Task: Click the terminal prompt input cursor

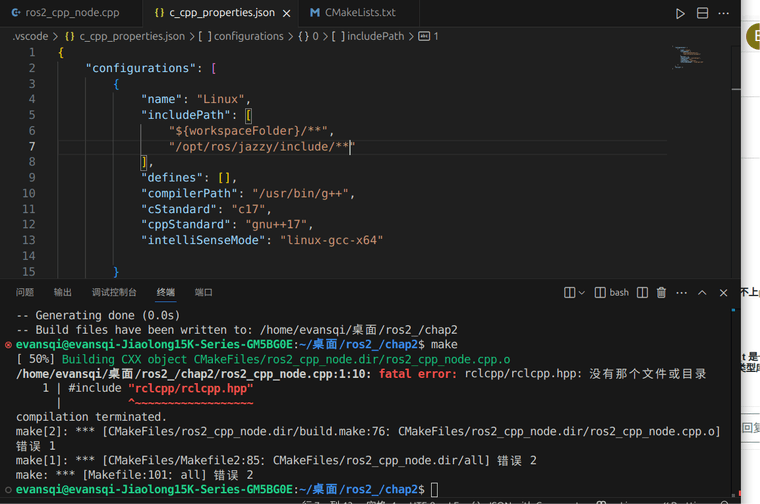Action: (435, 489)
